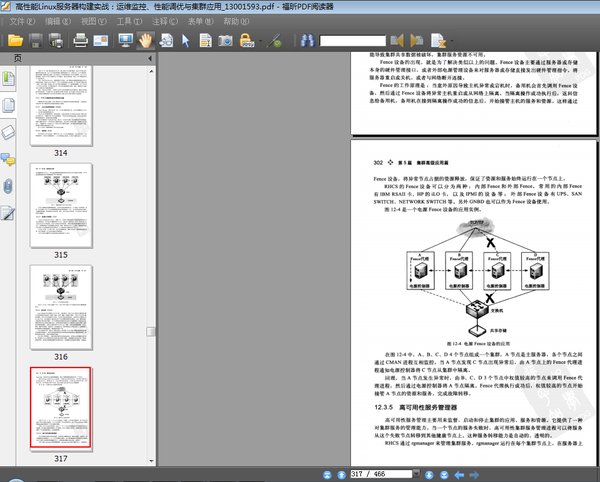This screenshot has width=600, height=482.
Task: Select page thumbnail 316
Action: (x=61, y=307)
